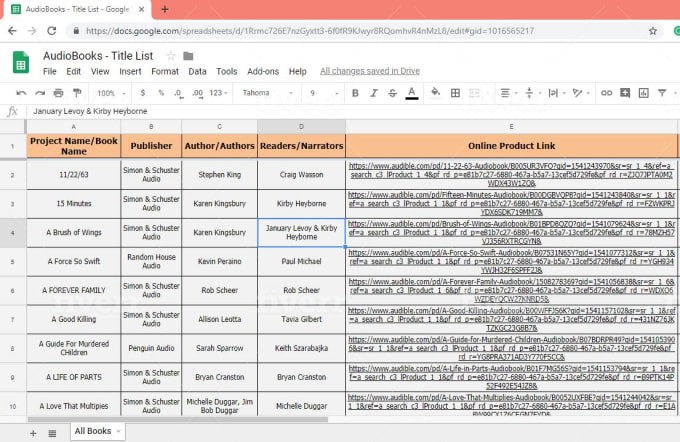
Task: Click the Create a filter icon
Action: [662, 93]
